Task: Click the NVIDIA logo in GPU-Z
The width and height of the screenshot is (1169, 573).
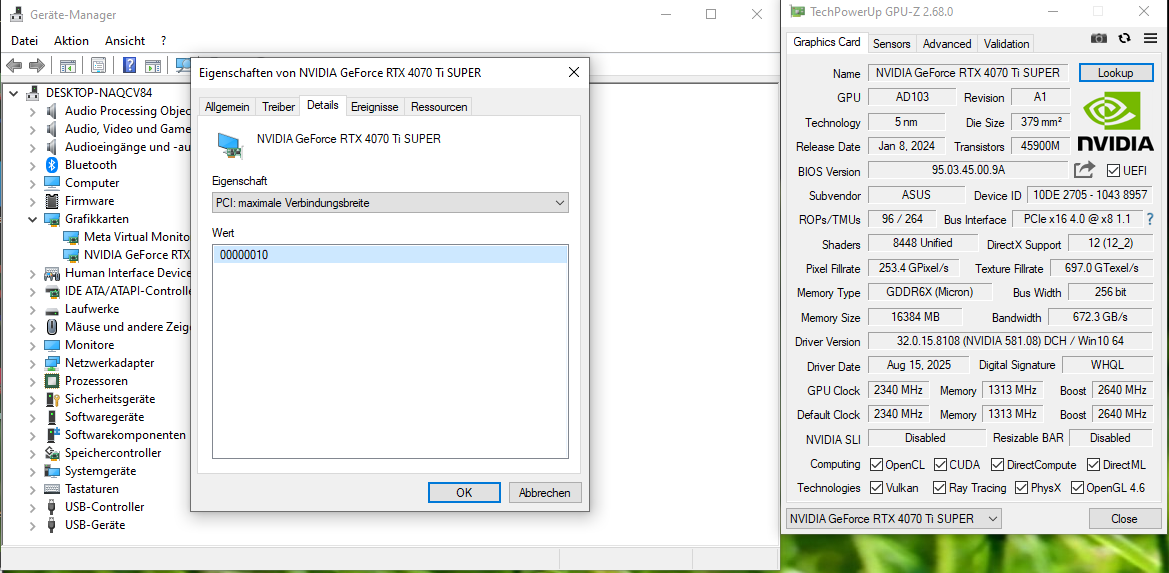Action: click(x=1115, y=121)
